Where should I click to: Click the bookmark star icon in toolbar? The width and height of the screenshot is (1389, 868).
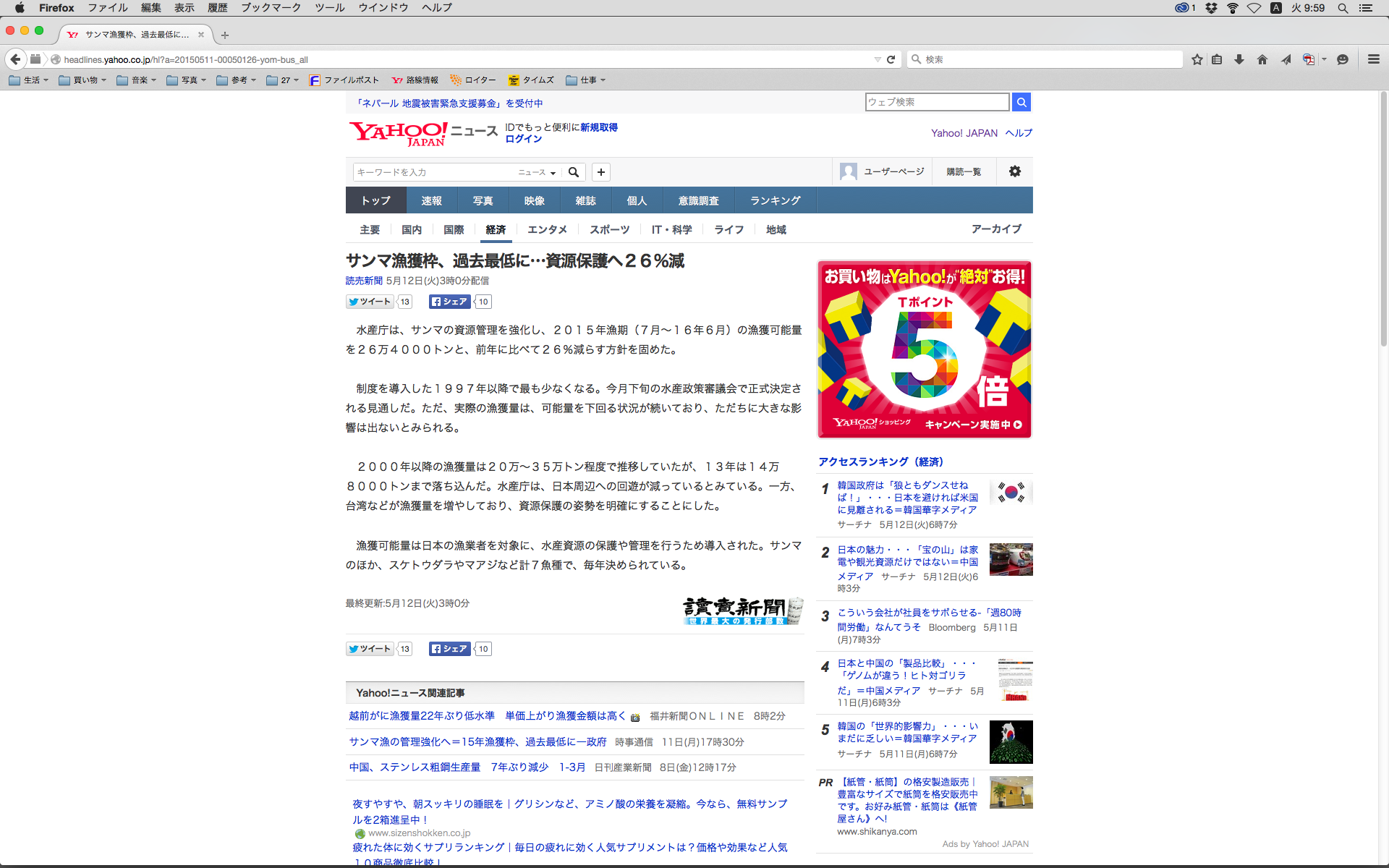(x=1197, y=59)
